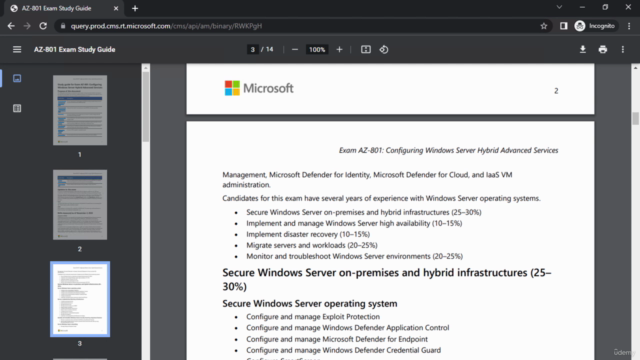Screen dimensions: 640x360
Task: Click 'Configure and manage Microsoft Defender for Endpoint'
Action: [337, 339]
